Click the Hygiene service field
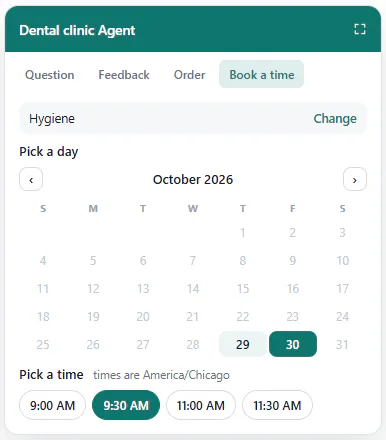The height and width of the screenshot is (440, 386). click(193, 119)
